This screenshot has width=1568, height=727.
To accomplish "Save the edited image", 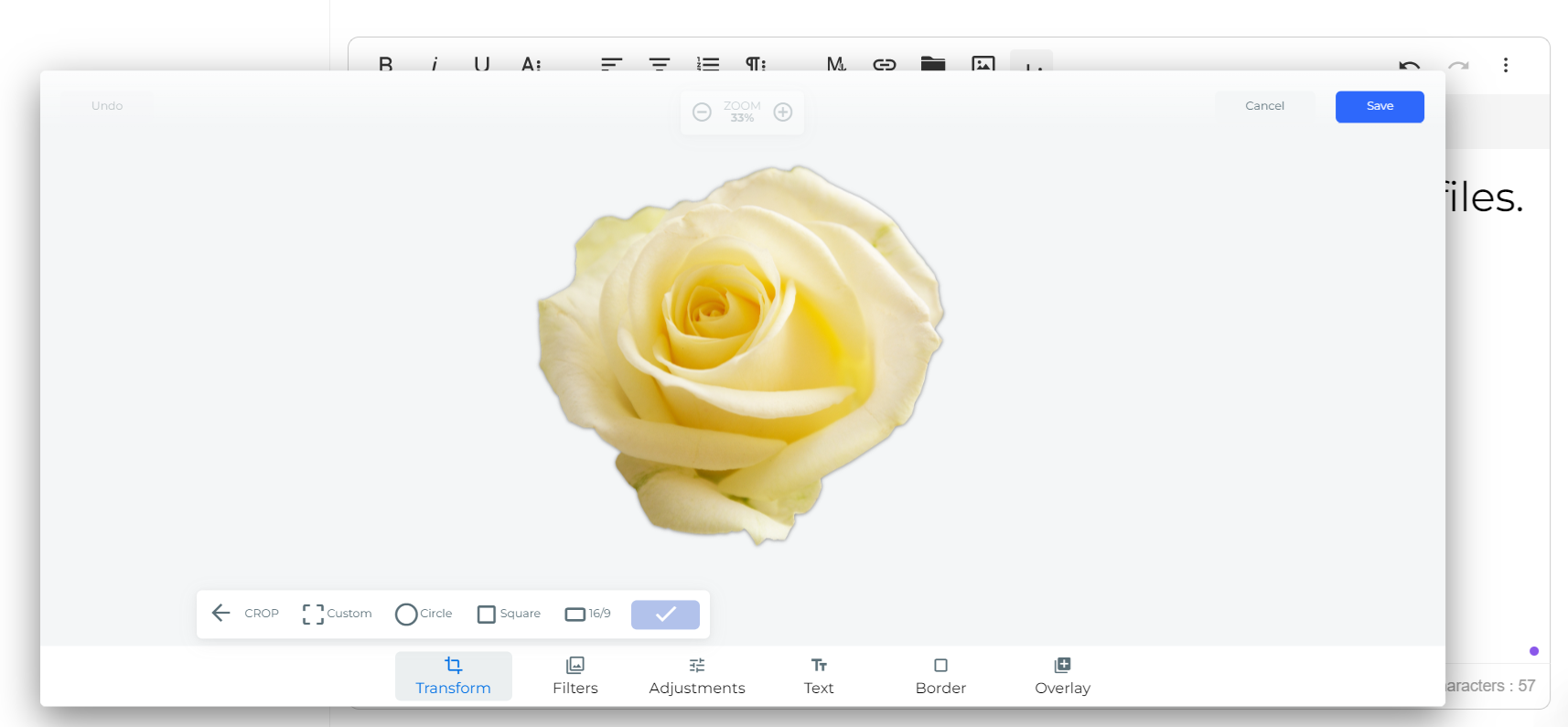I will pyautogui.click(x=1379, y=106).
